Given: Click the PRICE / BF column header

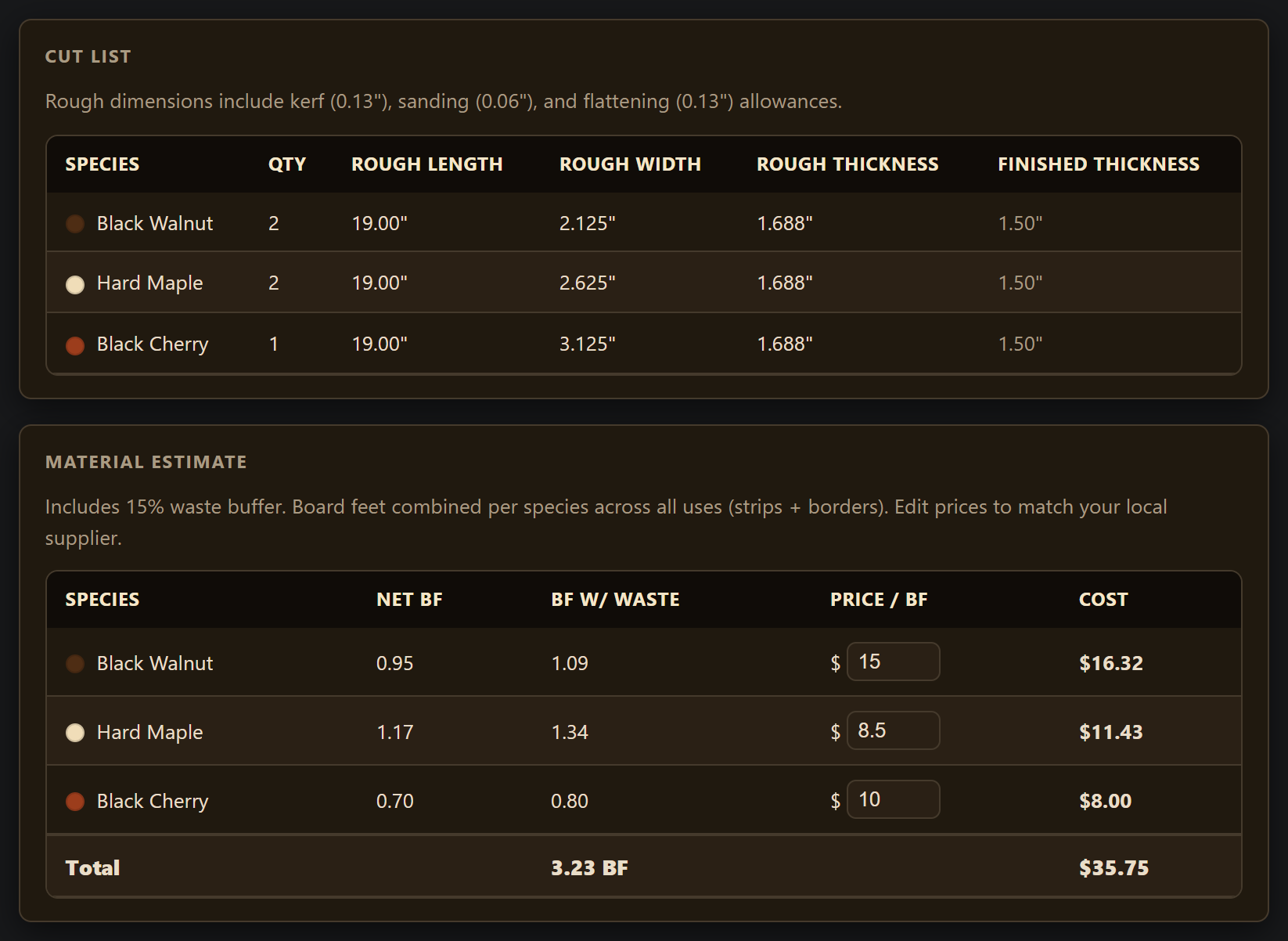Looking at the screenshot, I should pos(879,600).
